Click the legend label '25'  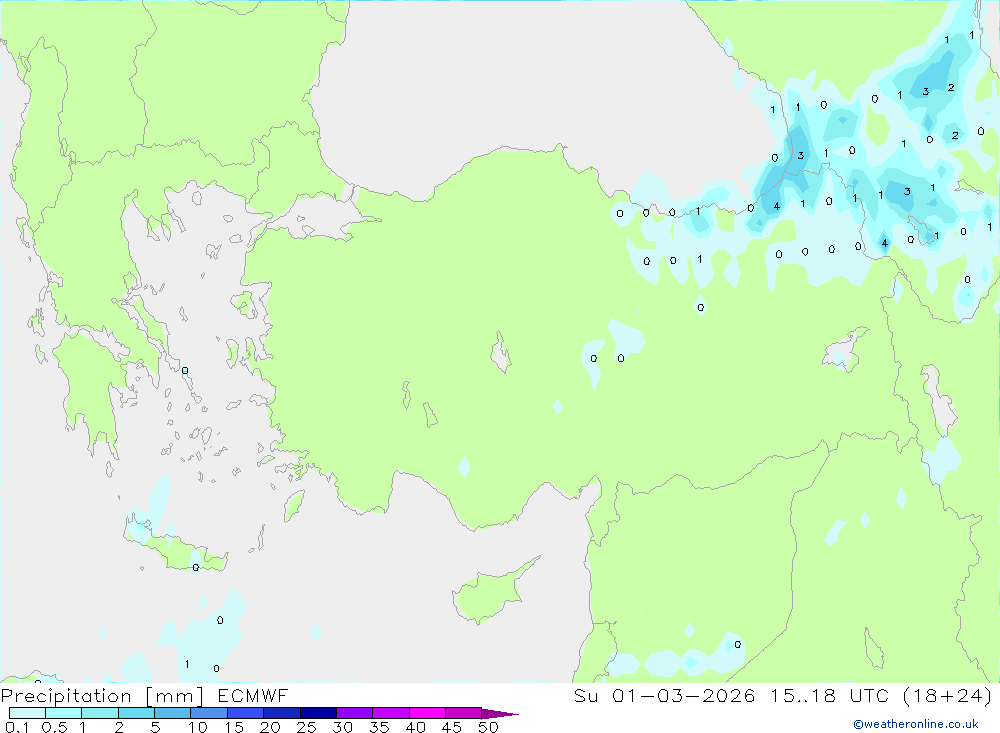(x=307, y=727)
